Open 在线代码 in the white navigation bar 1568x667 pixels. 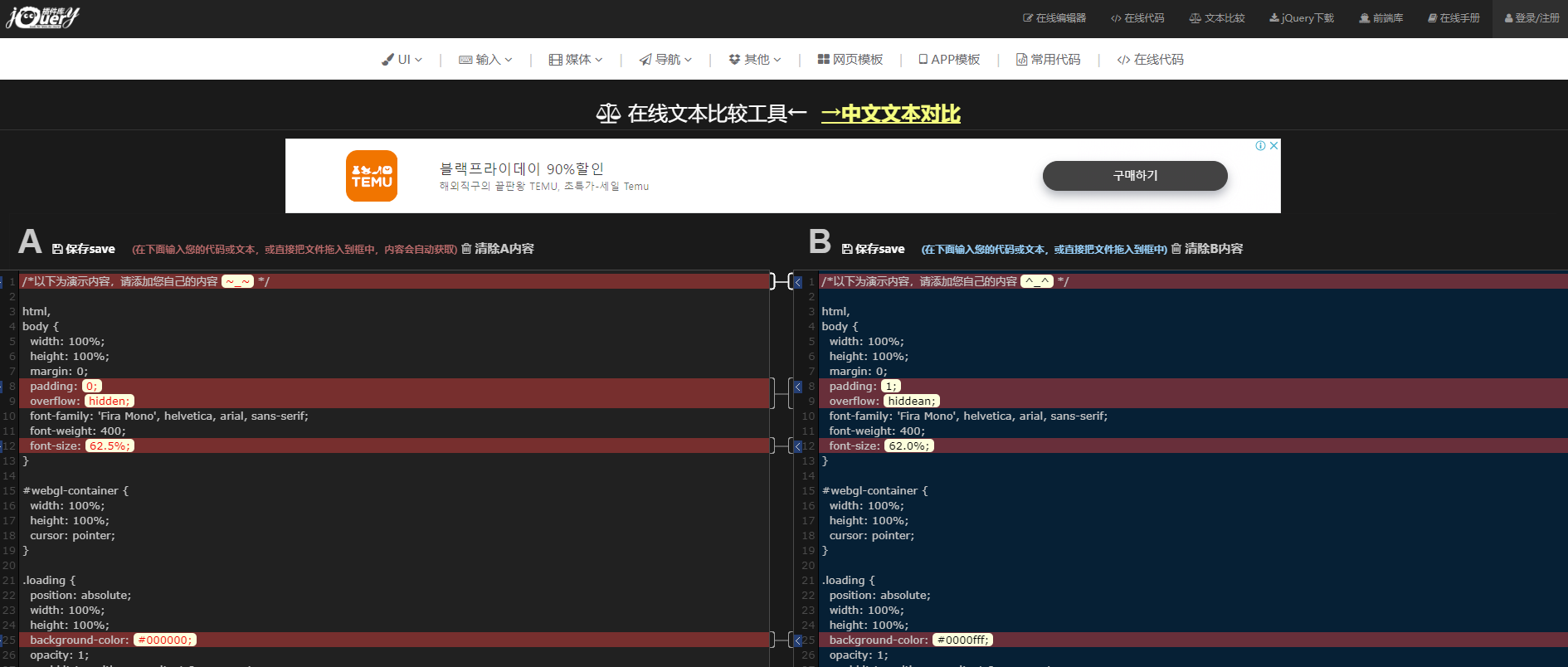point(1151,60)
